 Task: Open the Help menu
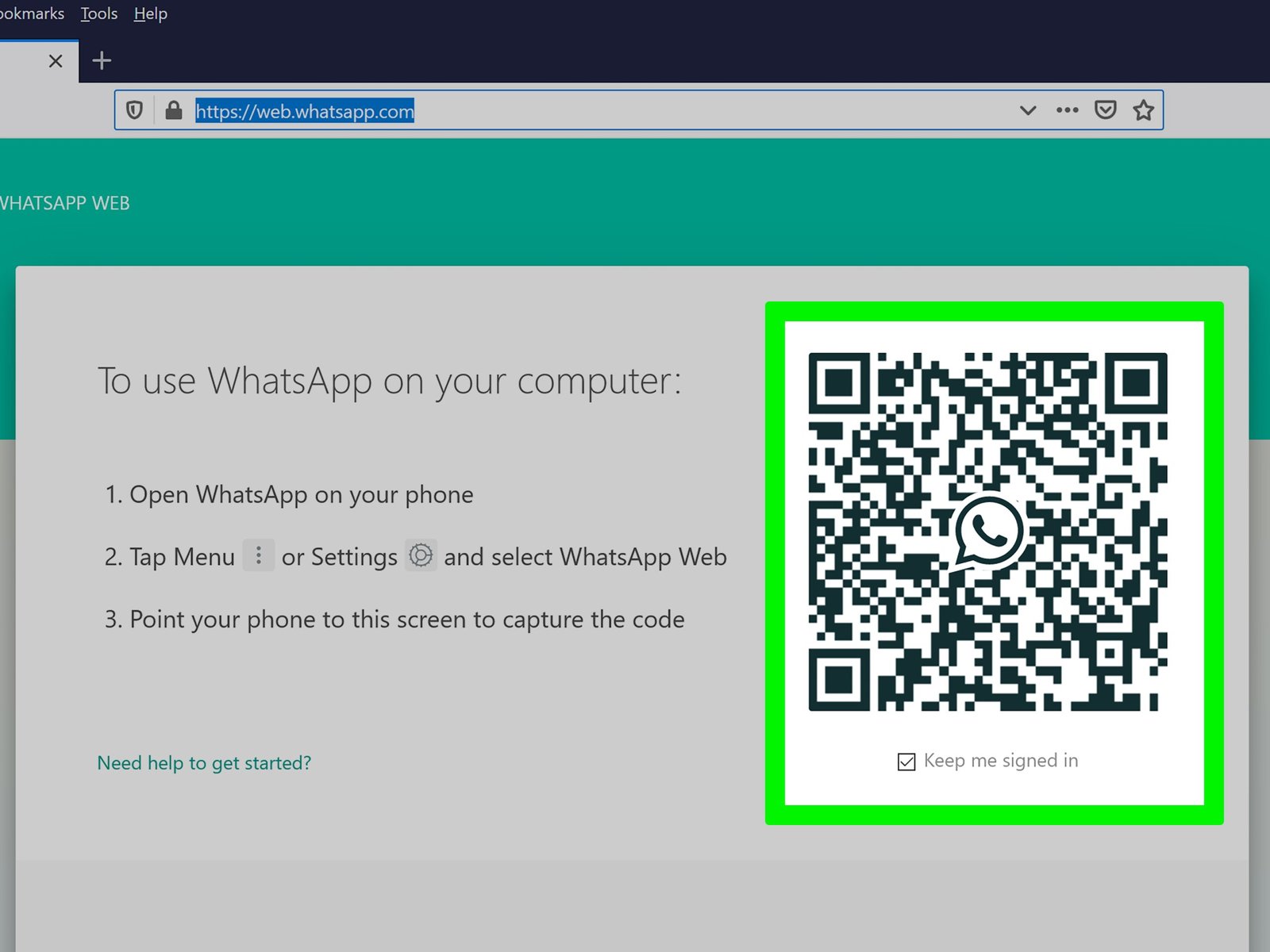[150, 13]
